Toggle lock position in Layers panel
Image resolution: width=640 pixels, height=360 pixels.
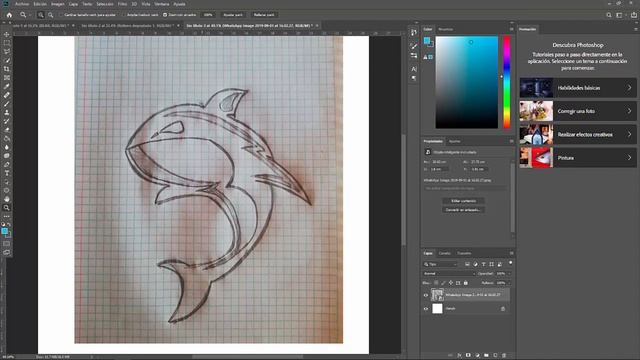point(451,282)
